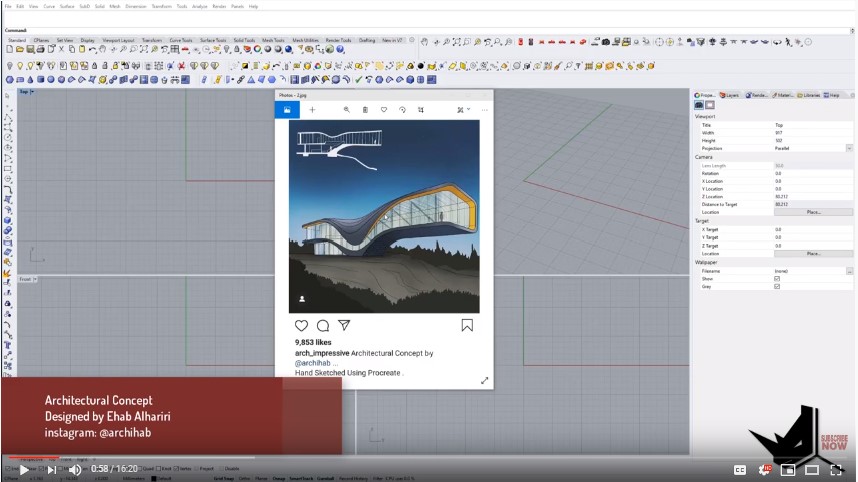Open the Transform menu
The image size is (858, 482).
161,6
